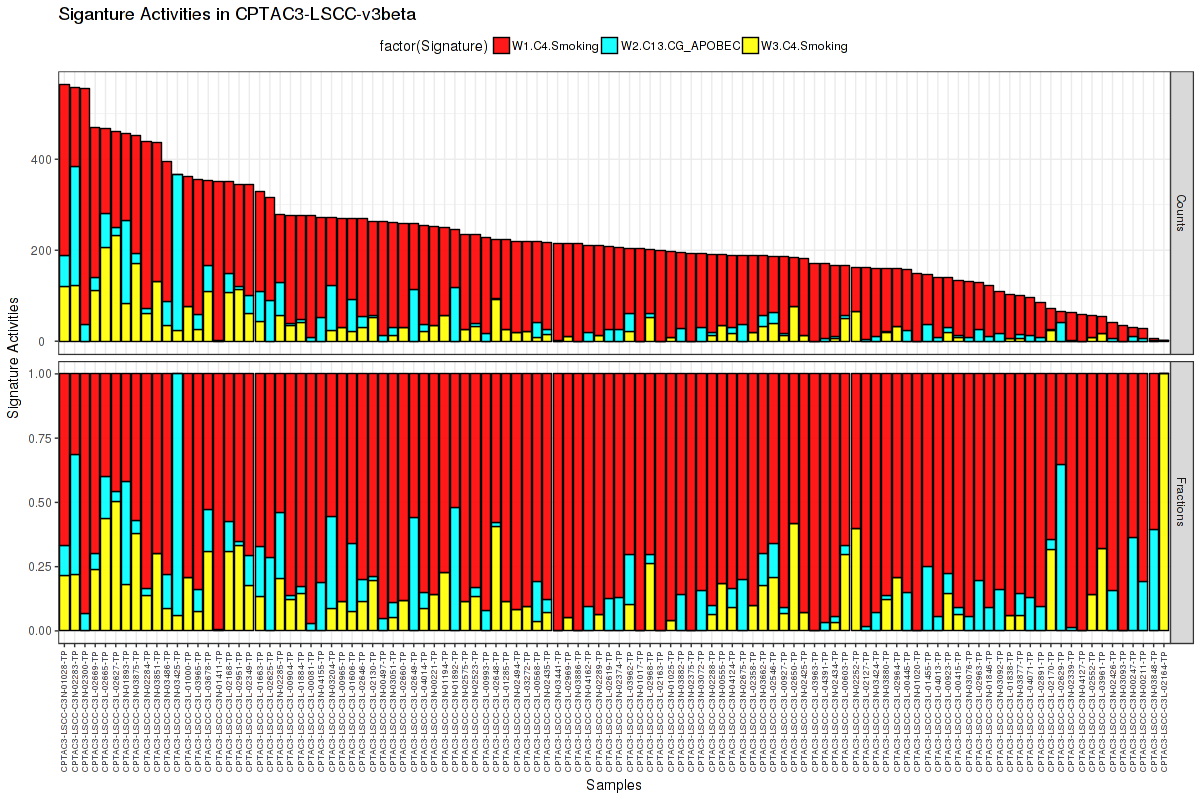The width and height of the screenshot is (1200, 800).
Task: Click the 200 tick on Counts axis
Action: (40, 251)
